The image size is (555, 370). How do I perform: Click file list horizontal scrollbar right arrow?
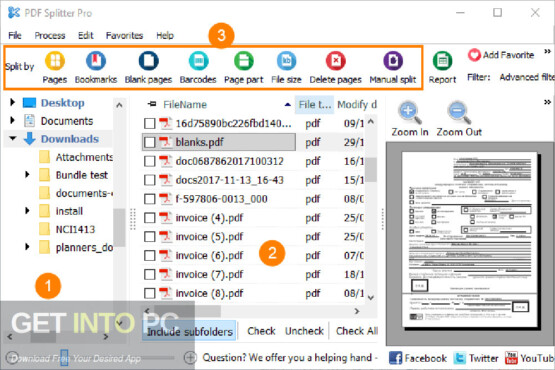[x=357, y=311]
